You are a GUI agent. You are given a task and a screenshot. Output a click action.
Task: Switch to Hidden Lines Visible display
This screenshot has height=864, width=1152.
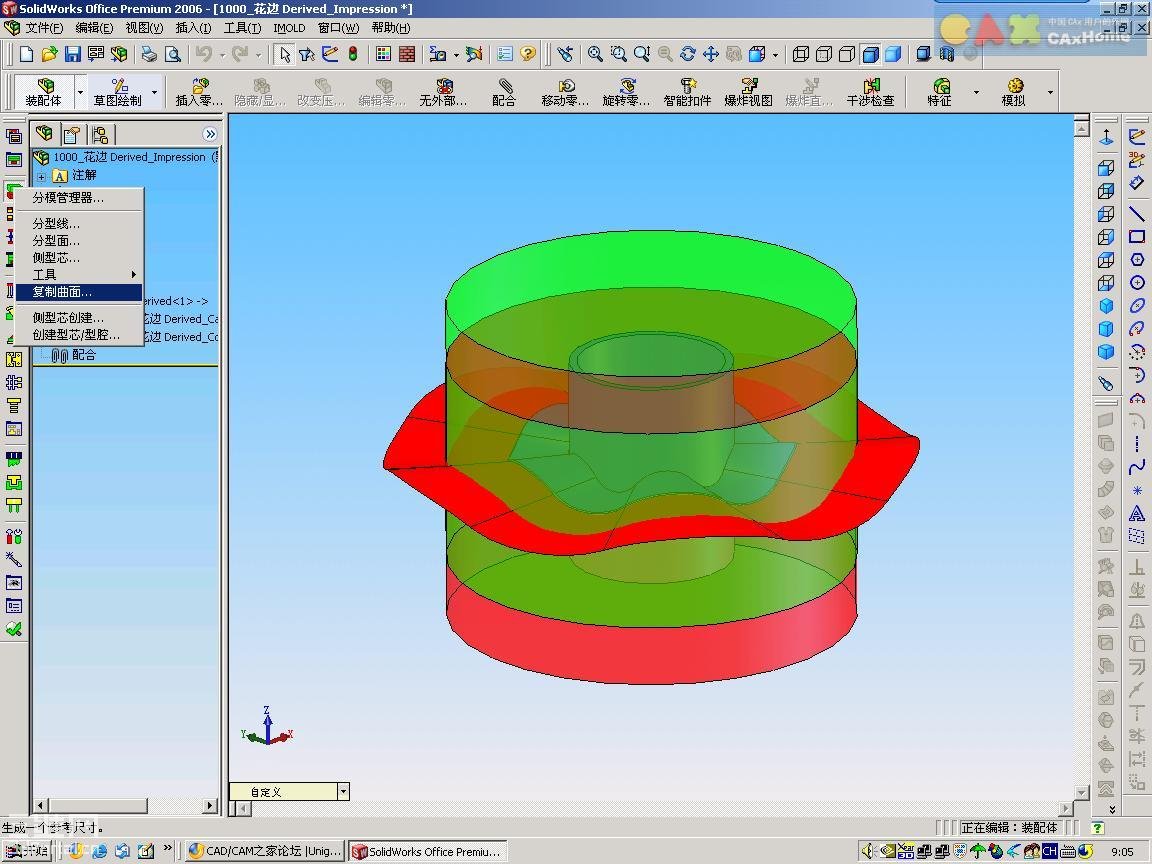coord(824,54)
